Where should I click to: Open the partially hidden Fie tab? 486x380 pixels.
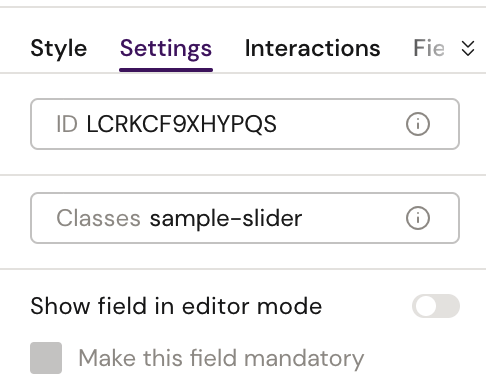[x=429, y=48]
